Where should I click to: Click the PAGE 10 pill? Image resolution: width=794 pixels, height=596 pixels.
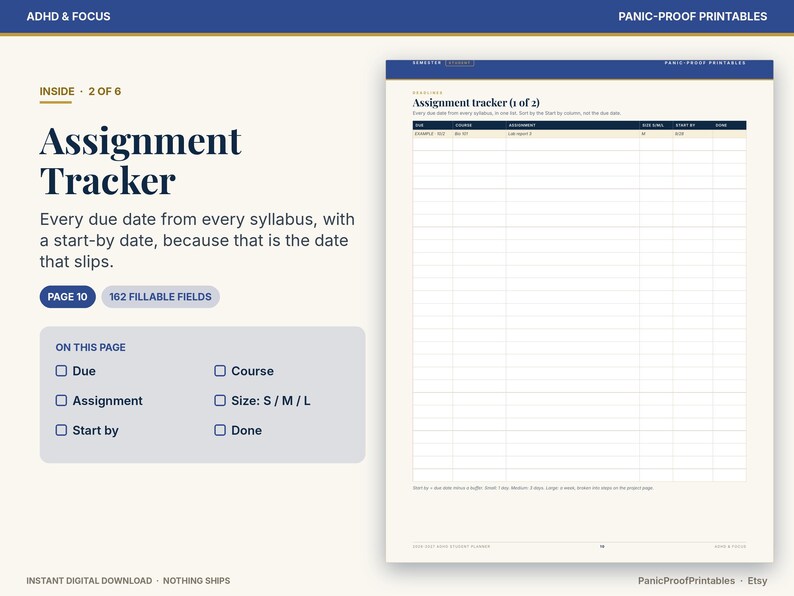click(67, 297)
